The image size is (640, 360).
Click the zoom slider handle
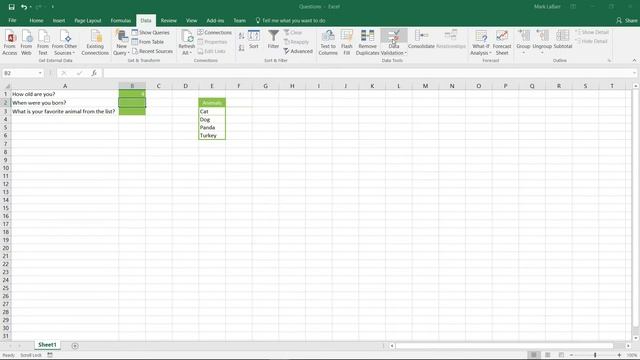[x=596, y=355]
